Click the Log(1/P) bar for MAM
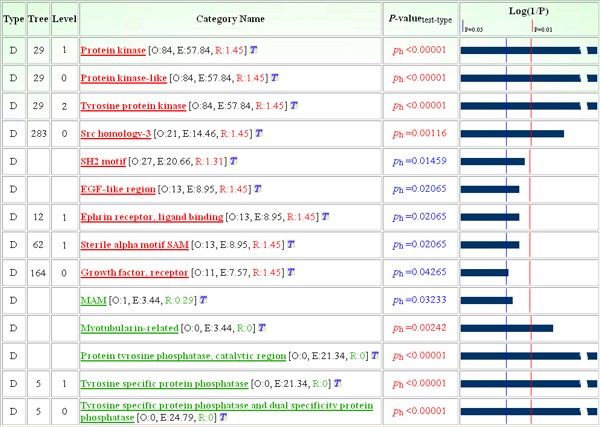Screen dimensions: 600x427 [x=487, y=300]
